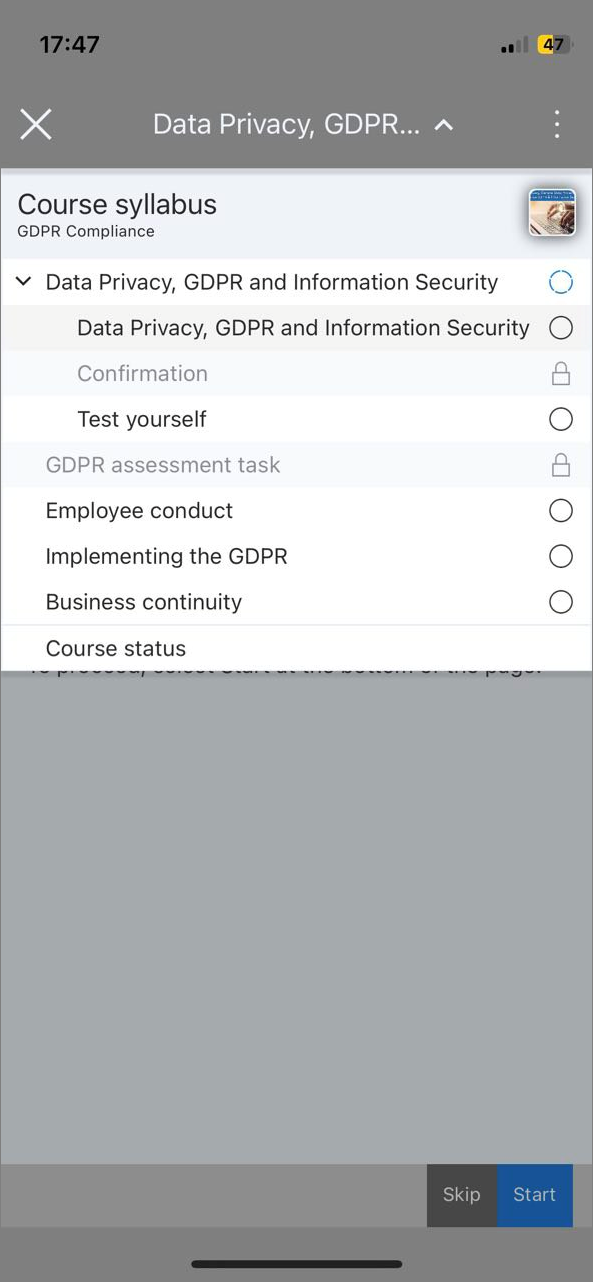Open the three-dot options menu
Screen dimensions: 593x1282
click(557, 125)
